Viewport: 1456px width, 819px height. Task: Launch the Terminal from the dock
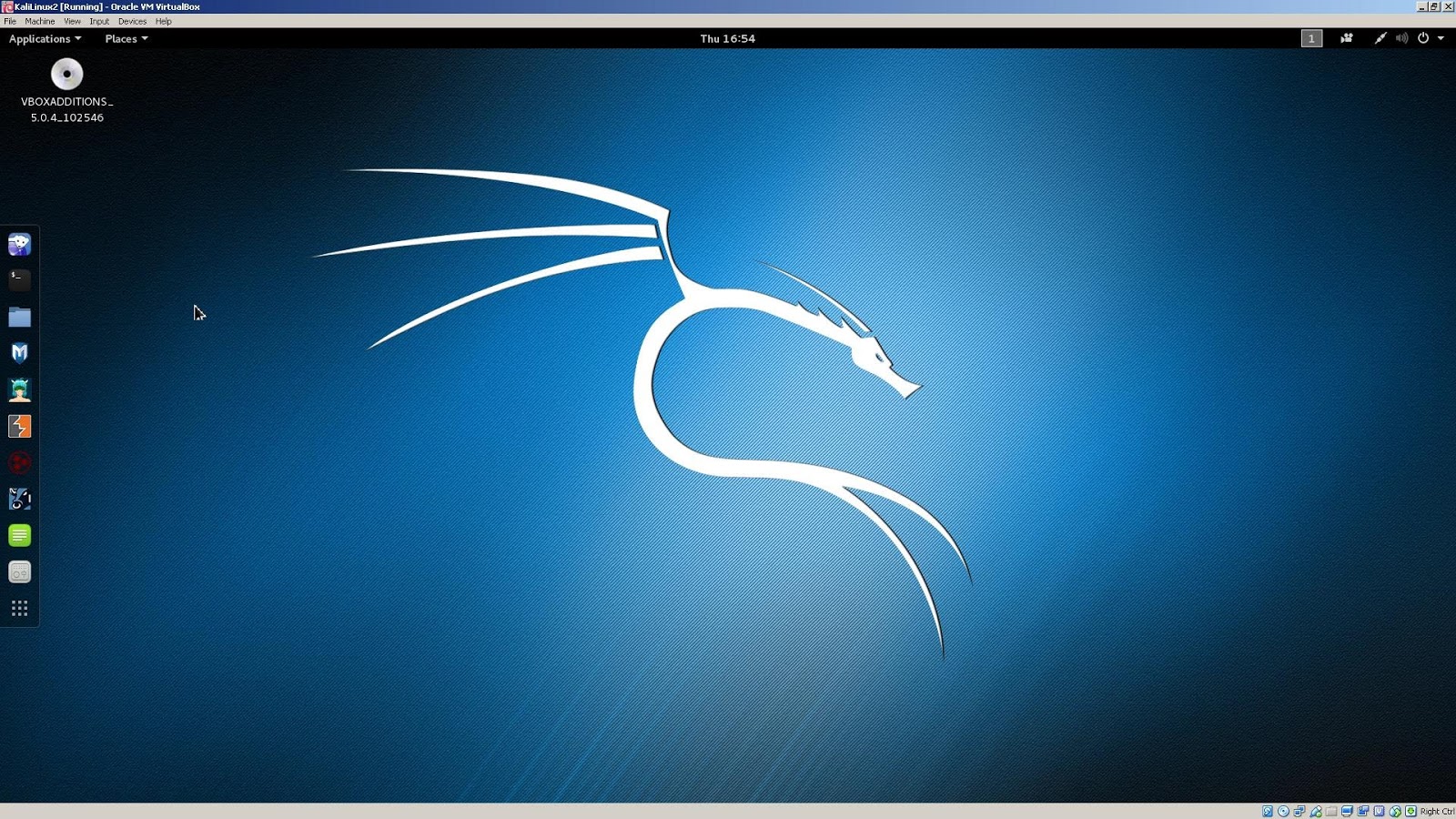point(19,280)
